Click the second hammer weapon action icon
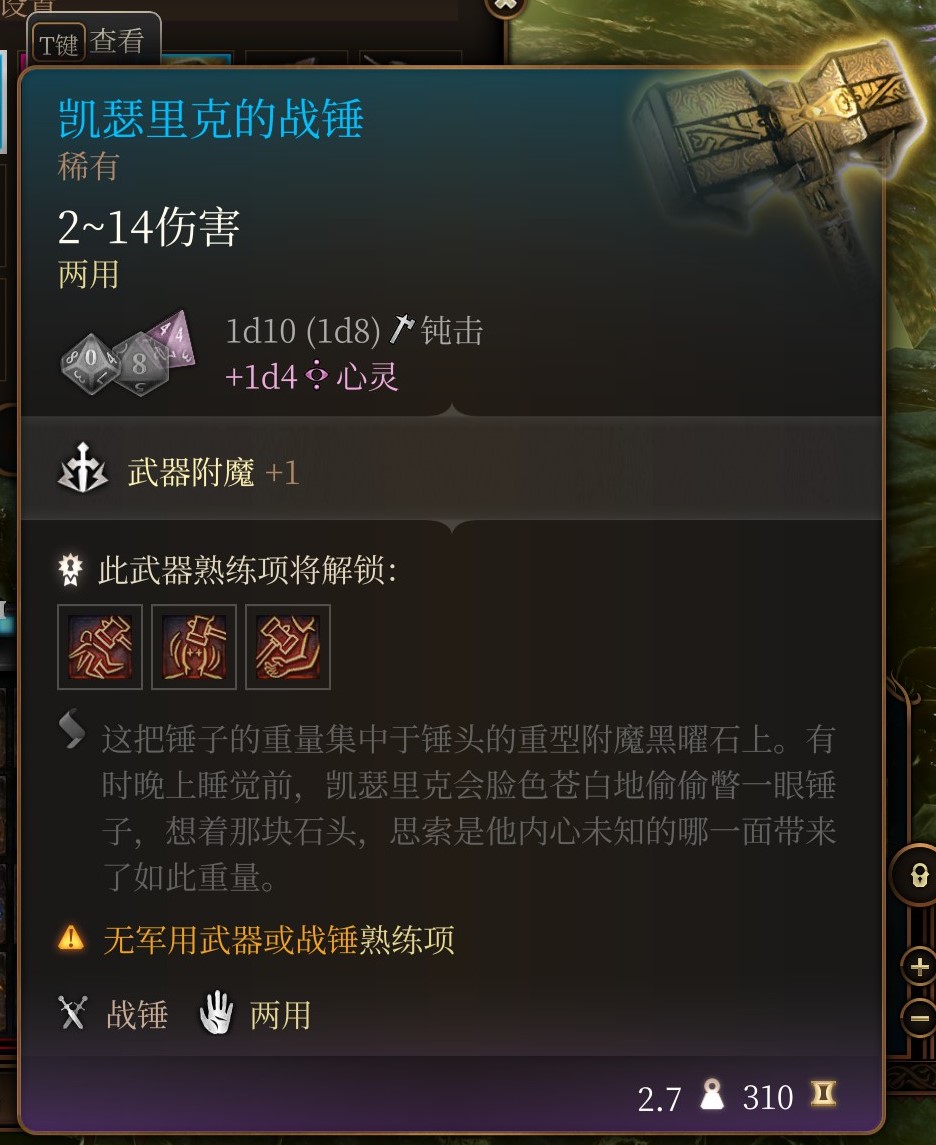The width and height of the screenshot is (936, 1145). coord(193,647)
